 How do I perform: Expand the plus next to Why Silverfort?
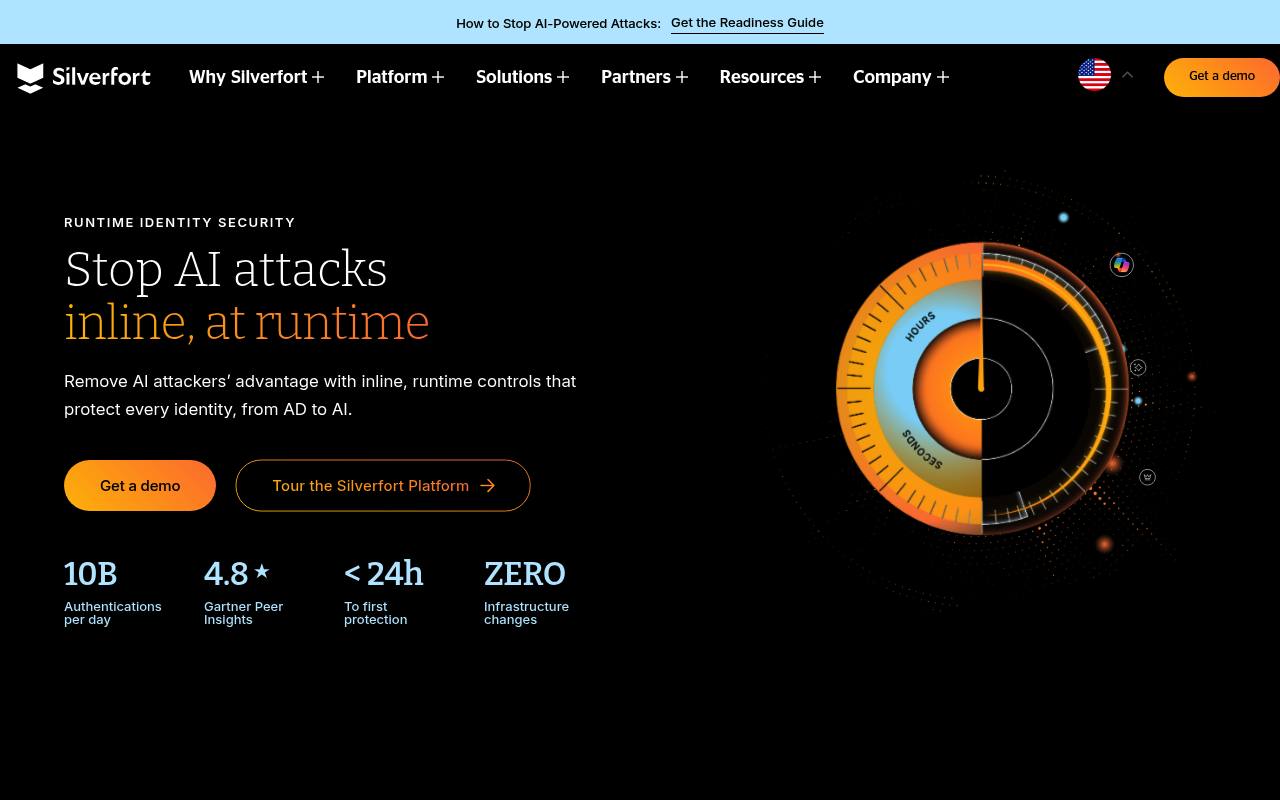pyautogui.click(x=318, y=77)
